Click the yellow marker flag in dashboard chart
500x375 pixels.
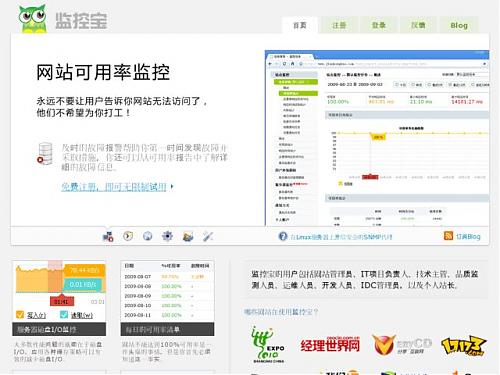378,137
